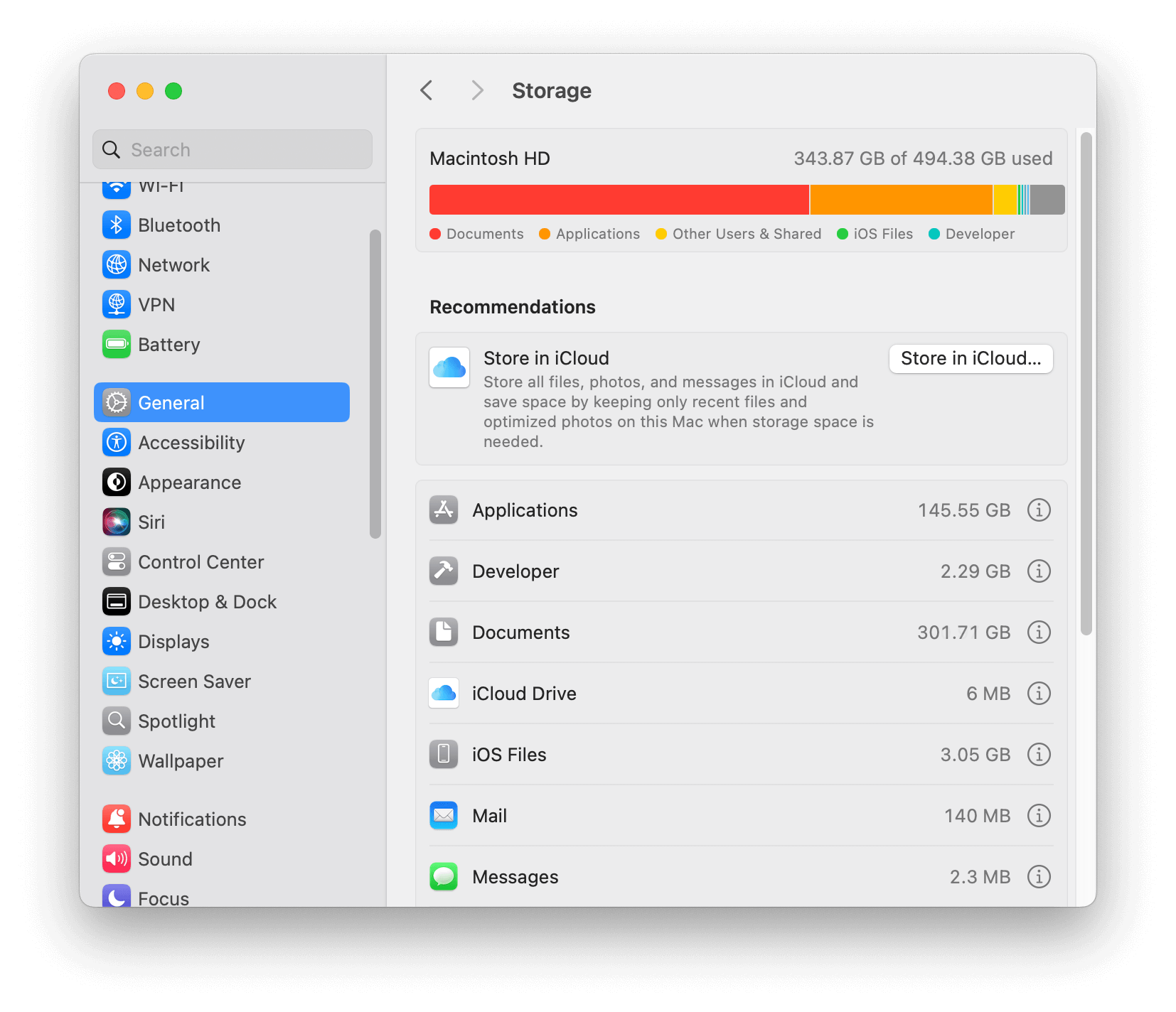Select the Desktop & Dock label
The width and height of the screenshot is (1176, 1012).
(x=208, y=602)
